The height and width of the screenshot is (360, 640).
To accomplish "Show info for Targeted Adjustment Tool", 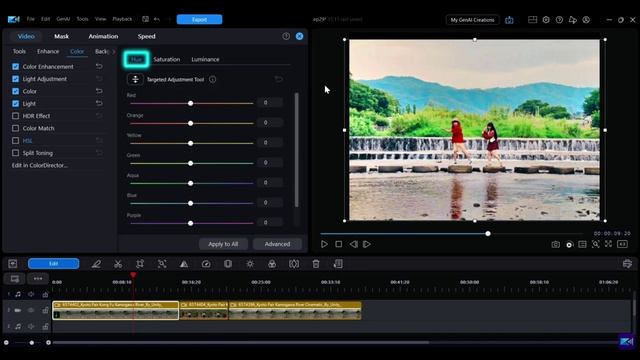I will (x=213, y=79).
